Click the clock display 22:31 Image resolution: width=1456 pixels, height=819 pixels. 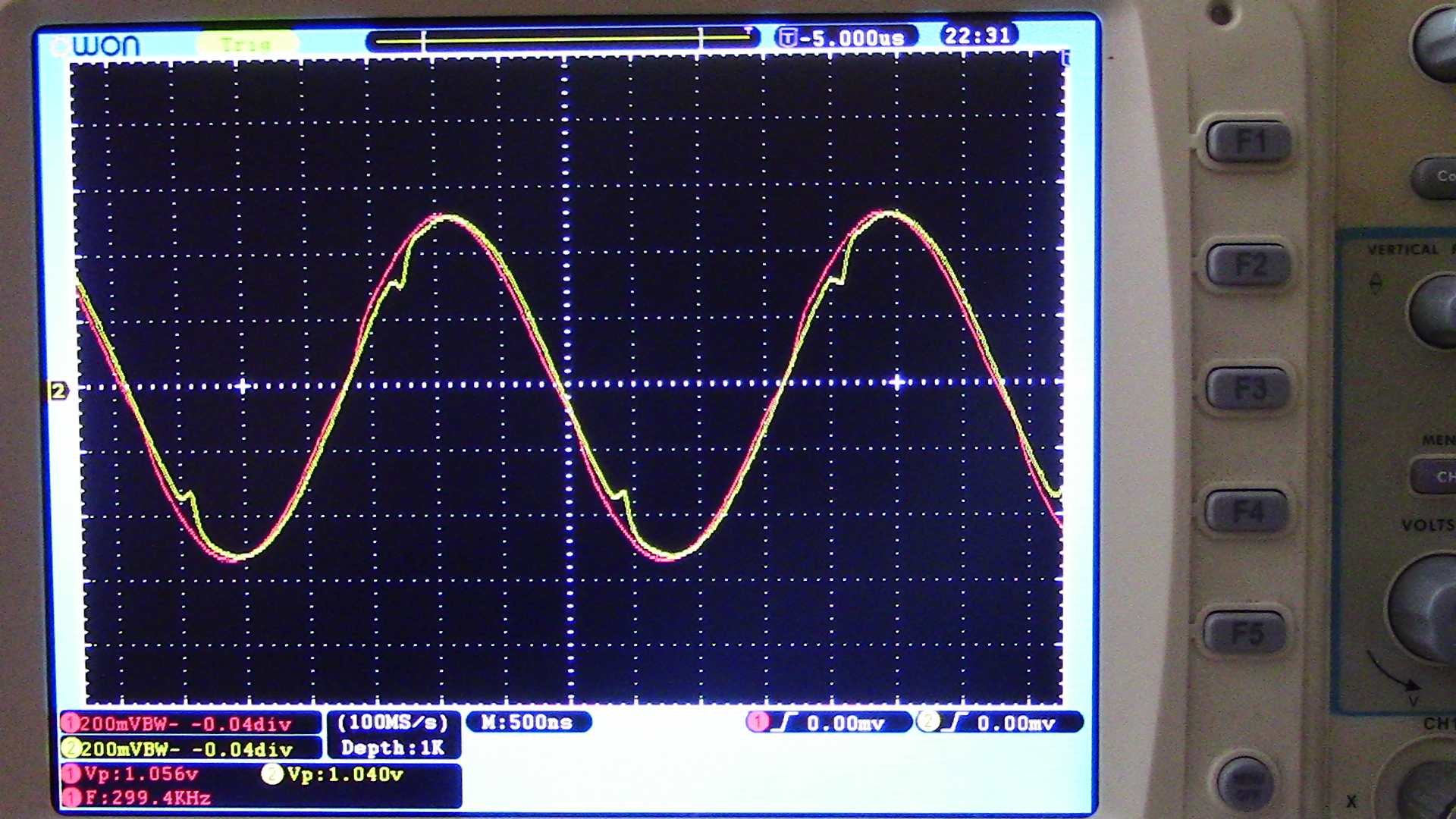977,36
